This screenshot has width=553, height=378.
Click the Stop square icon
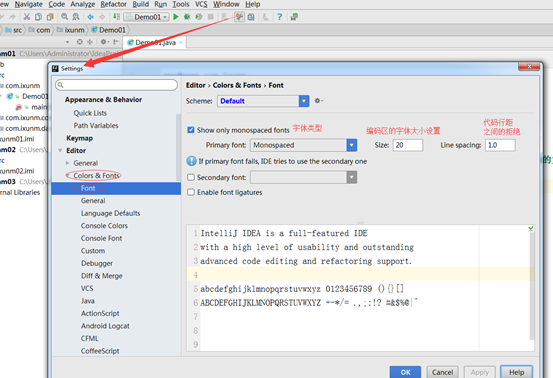(211, 17)
